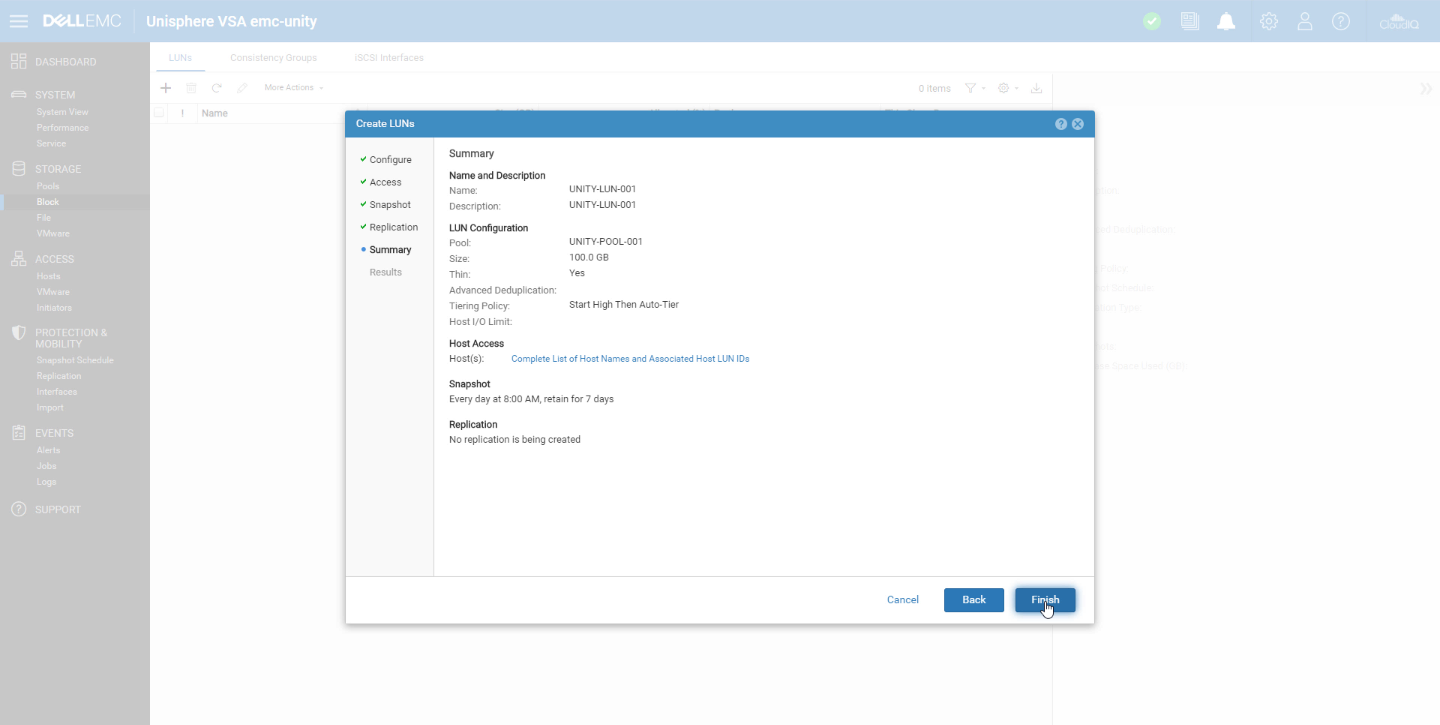1440x725 pixels.
Task: Go to the Snapshot wizard step
Action: [390, 205]
